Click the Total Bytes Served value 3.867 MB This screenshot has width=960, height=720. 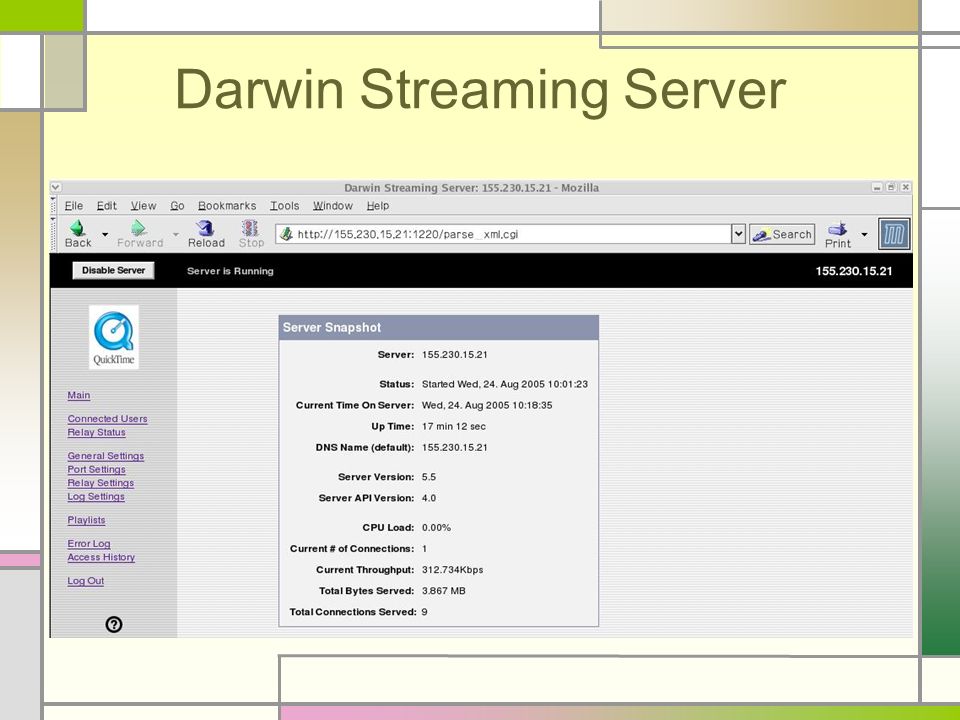[x=443, y=591]
